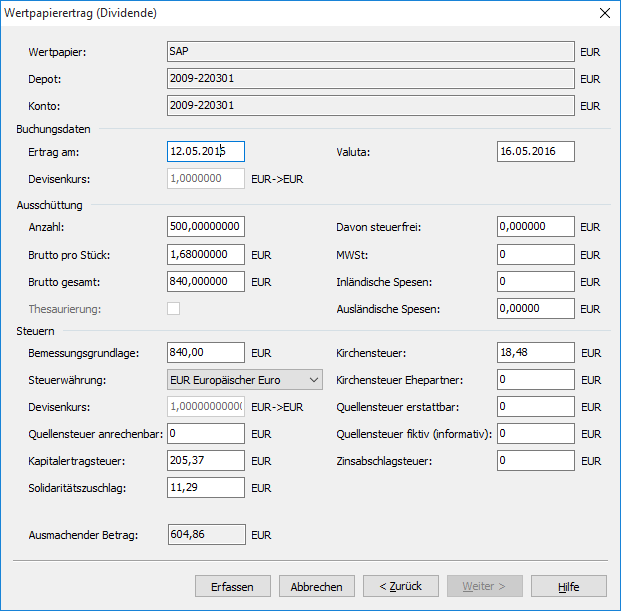Edit the Anzahl input field
The width and height of the screenshot is (621, 611).
[206, 228]
